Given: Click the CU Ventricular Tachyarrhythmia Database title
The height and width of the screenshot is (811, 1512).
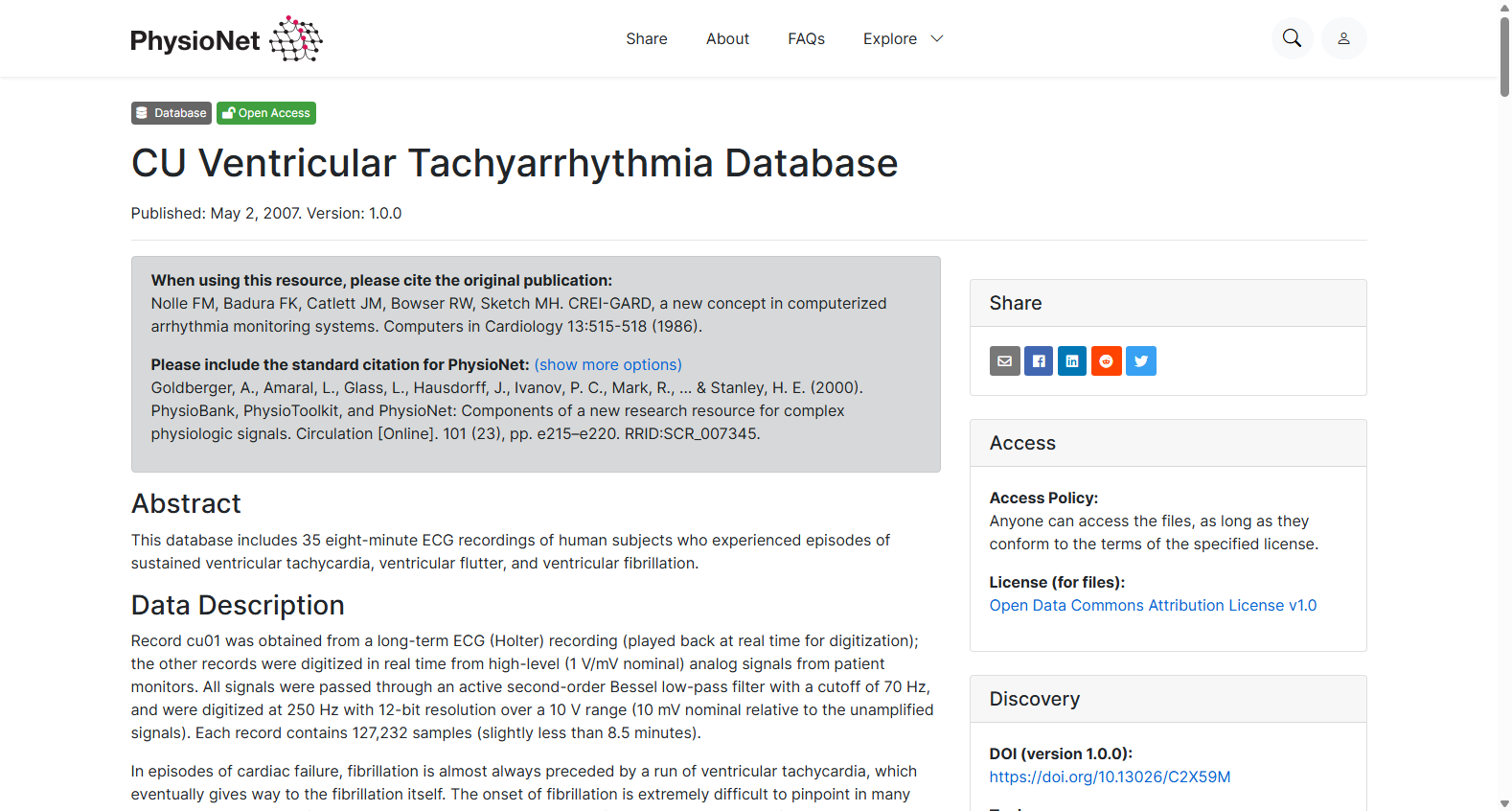Looking at the screenshot, I should click(515, 163).
